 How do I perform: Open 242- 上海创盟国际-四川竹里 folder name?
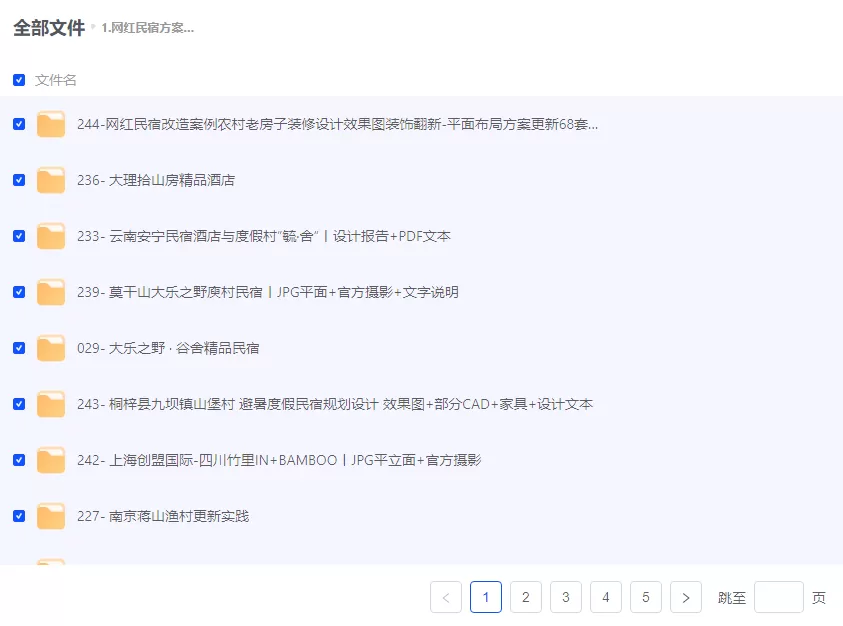[279, 460]
